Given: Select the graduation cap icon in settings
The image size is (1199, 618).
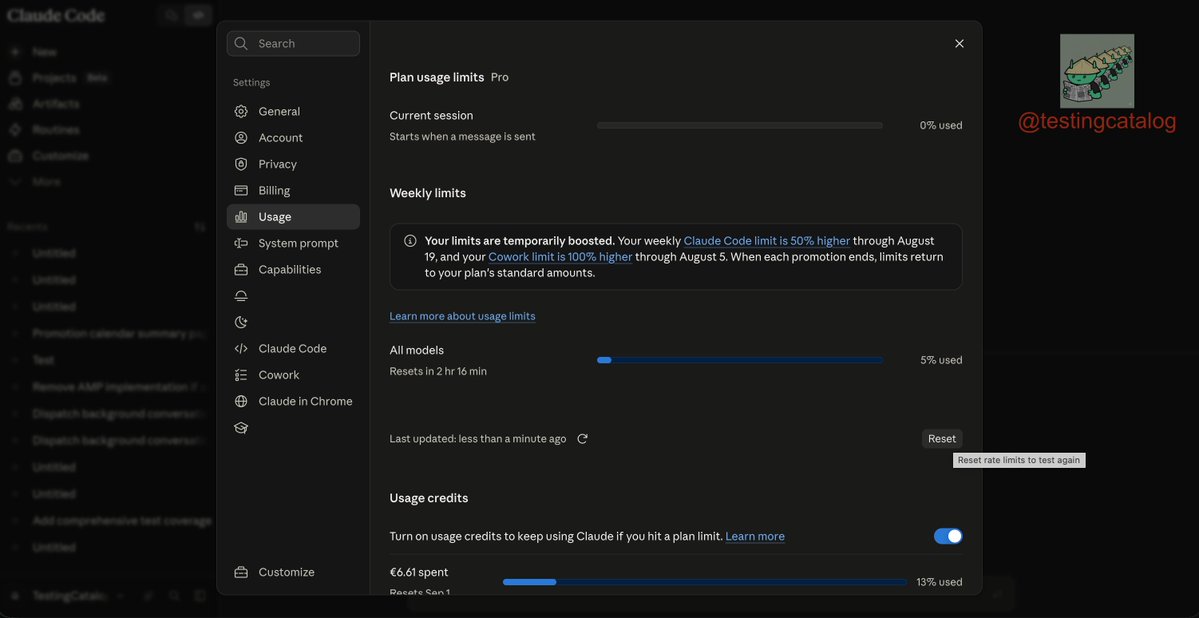Looking at the screenshot, I should pyautogui.click(x=241, y=428).
